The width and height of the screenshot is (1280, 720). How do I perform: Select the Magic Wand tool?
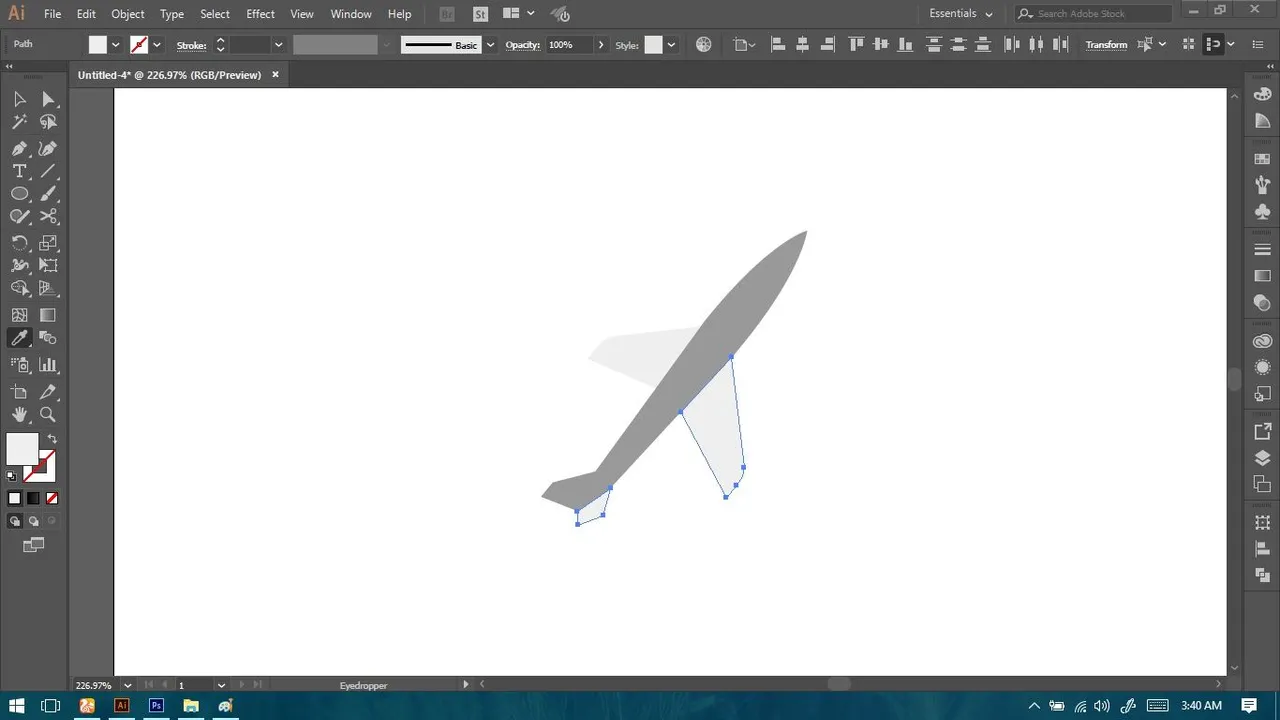(19, 122)
